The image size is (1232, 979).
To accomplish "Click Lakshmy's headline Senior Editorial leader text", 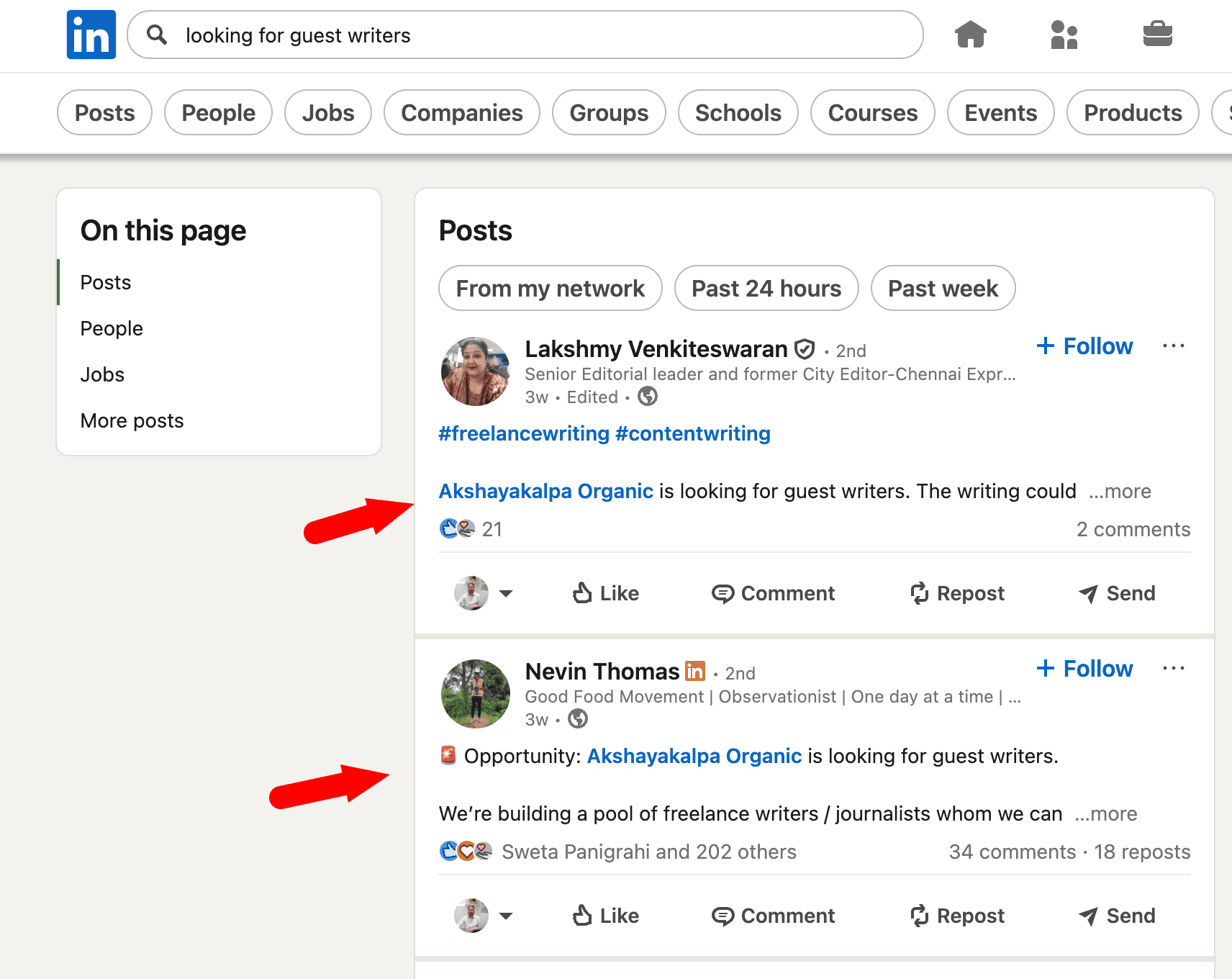I will (x=770, y=374).
